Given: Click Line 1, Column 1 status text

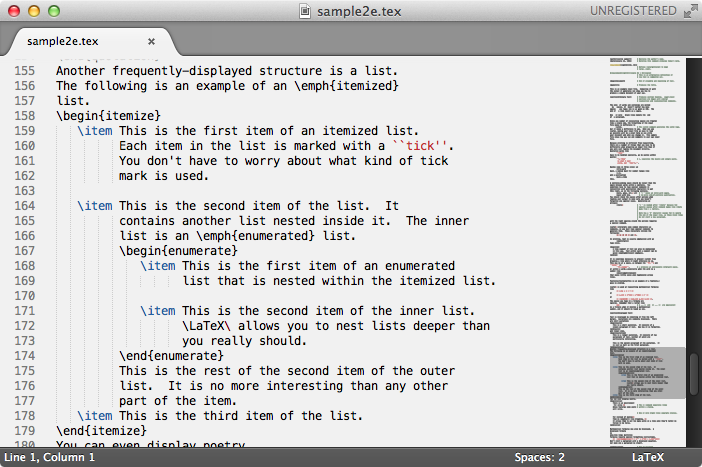Looking at the screenshot, I should 50,457.
